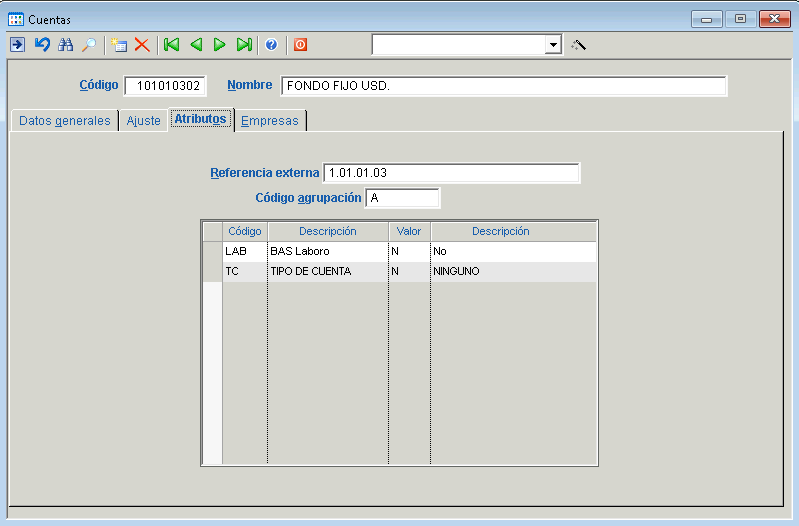Create a new record with the toolbar icon

pos(119,45)
